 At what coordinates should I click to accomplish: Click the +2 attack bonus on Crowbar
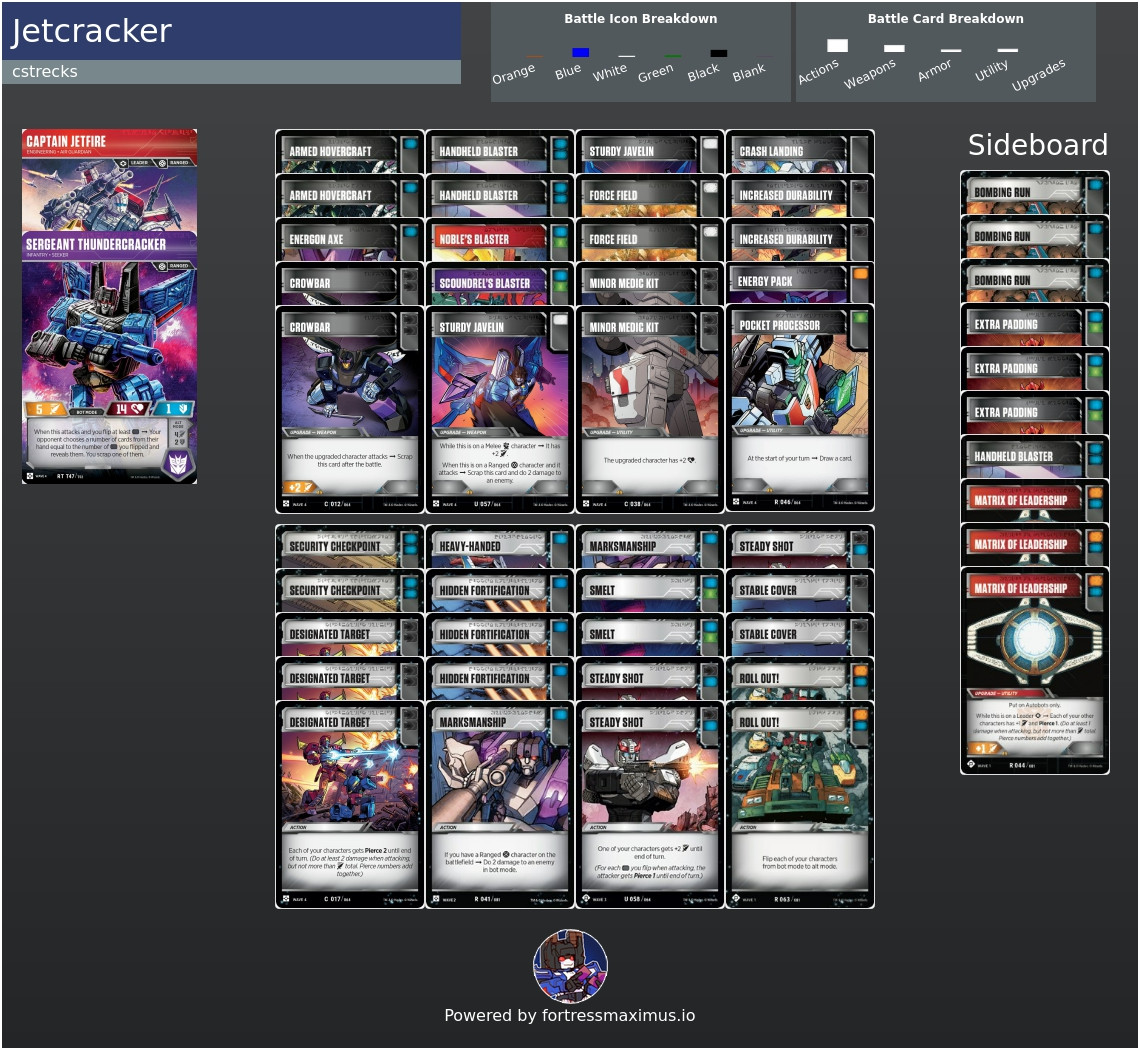[x=300, y=487]
